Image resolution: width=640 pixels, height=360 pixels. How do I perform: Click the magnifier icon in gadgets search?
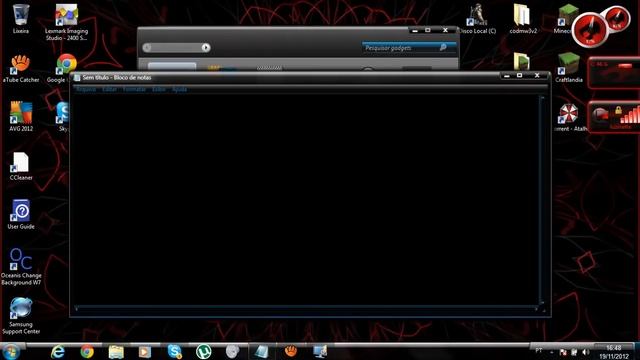443,47
